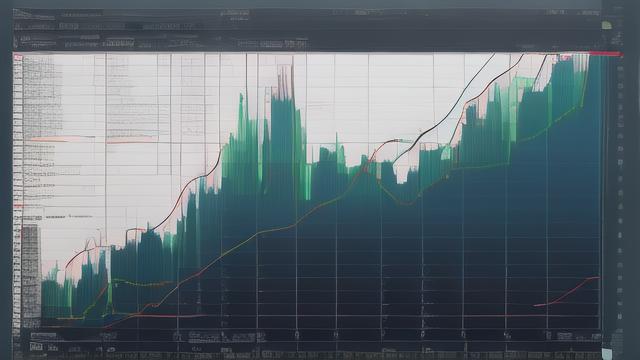
Task: Click the red marker on the left price axis
Action: pos(18,206)
